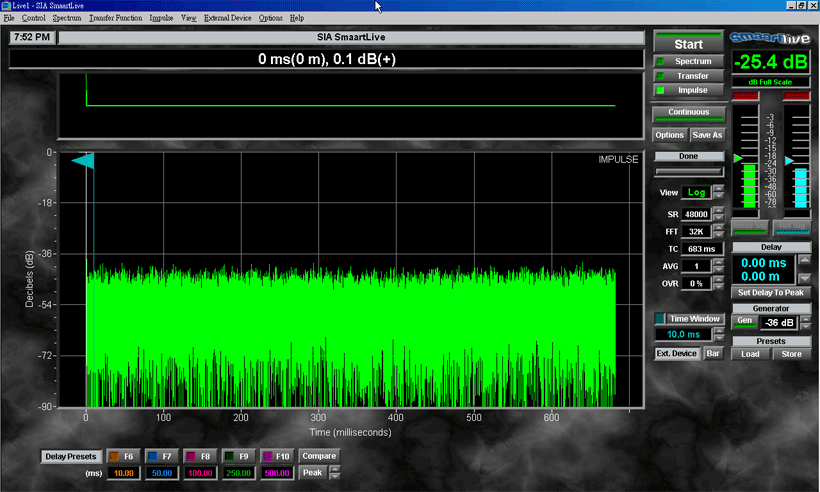Open the Control menu
Image resolution: width=820 pixels, height=492 pixels.
33,18
